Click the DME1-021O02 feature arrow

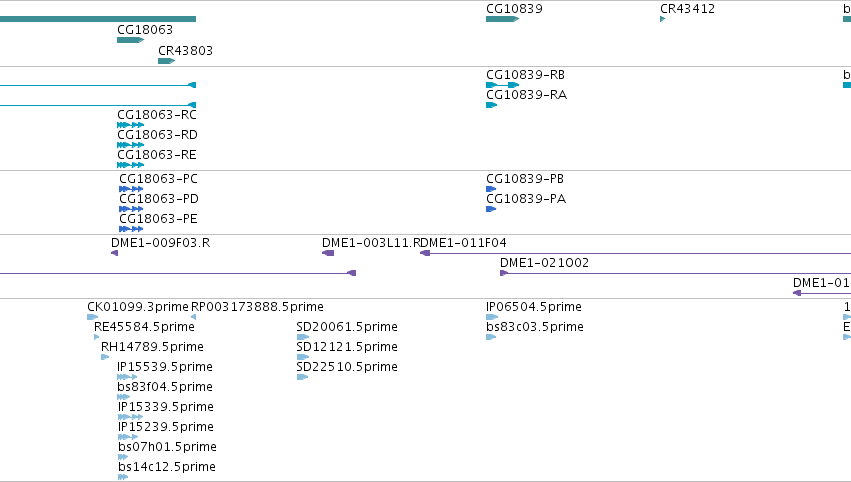click(504, 273)
